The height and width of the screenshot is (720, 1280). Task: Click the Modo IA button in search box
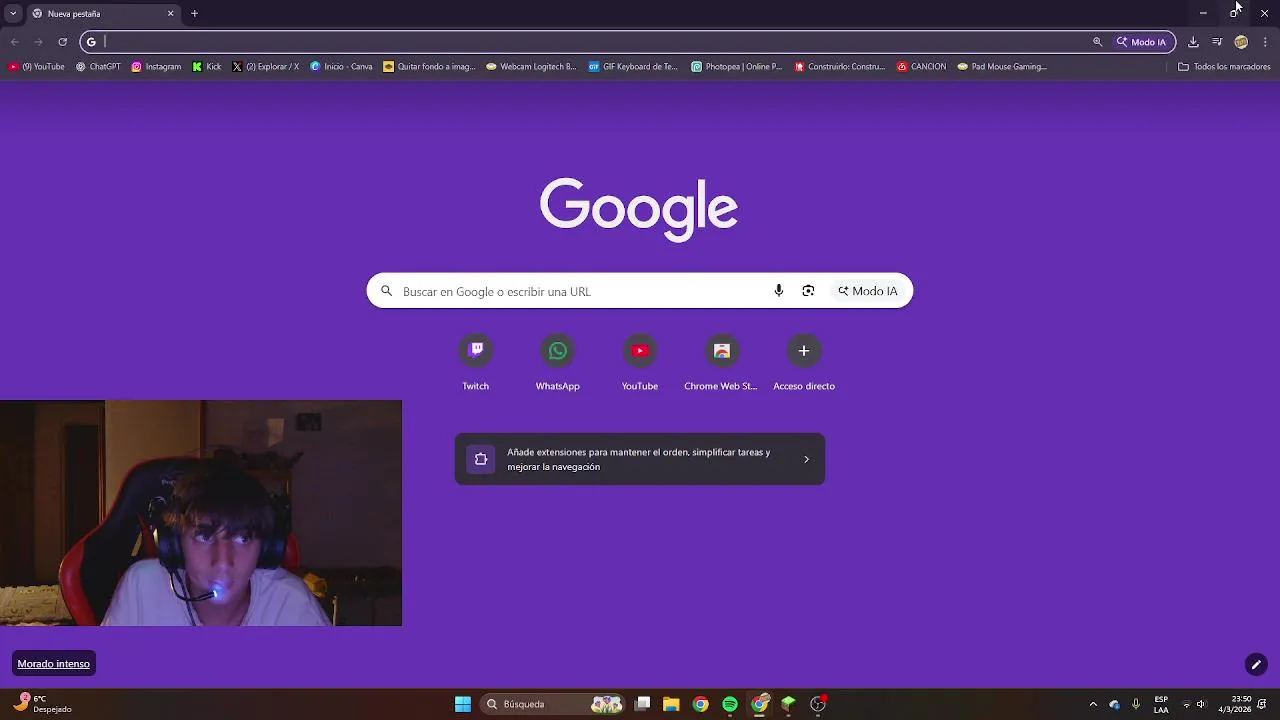(868, 291)
